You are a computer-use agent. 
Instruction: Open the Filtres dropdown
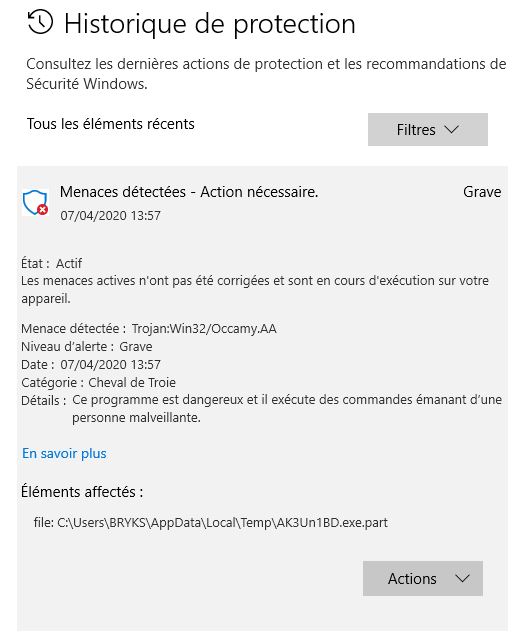click(x=428, y=129)
